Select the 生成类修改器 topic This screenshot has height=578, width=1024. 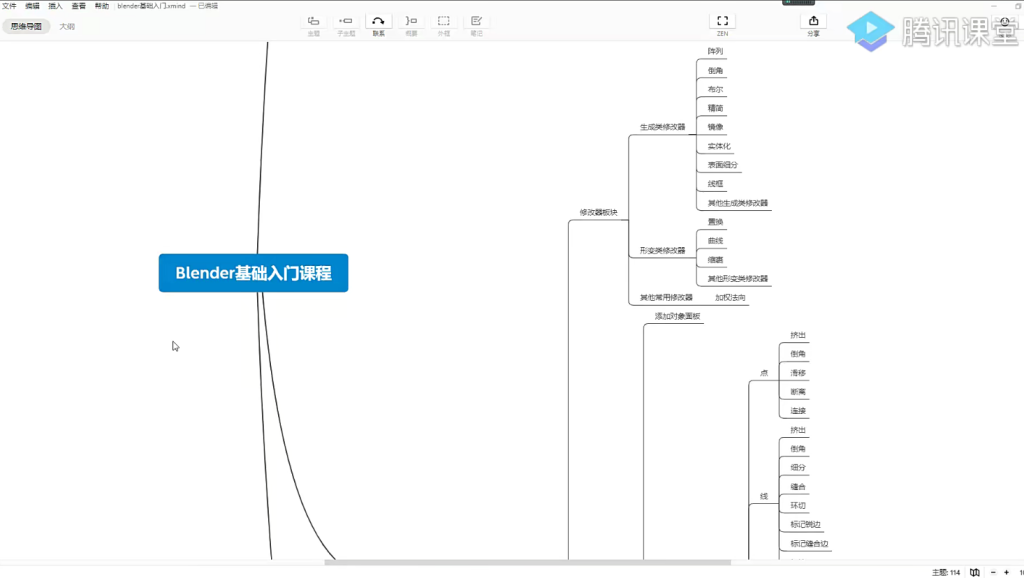(x=662, y=127)
